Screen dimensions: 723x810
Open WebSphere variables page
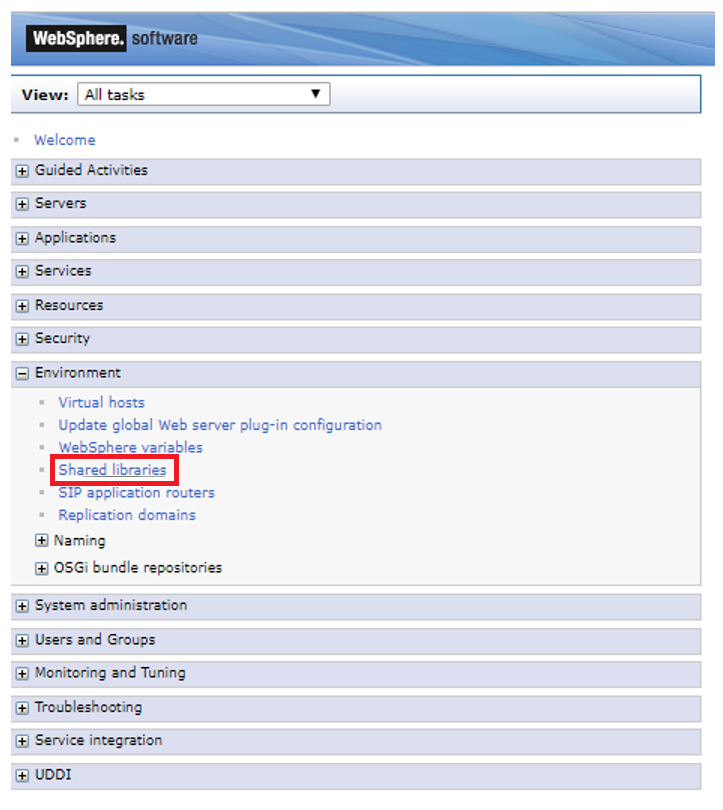point(130,447)
